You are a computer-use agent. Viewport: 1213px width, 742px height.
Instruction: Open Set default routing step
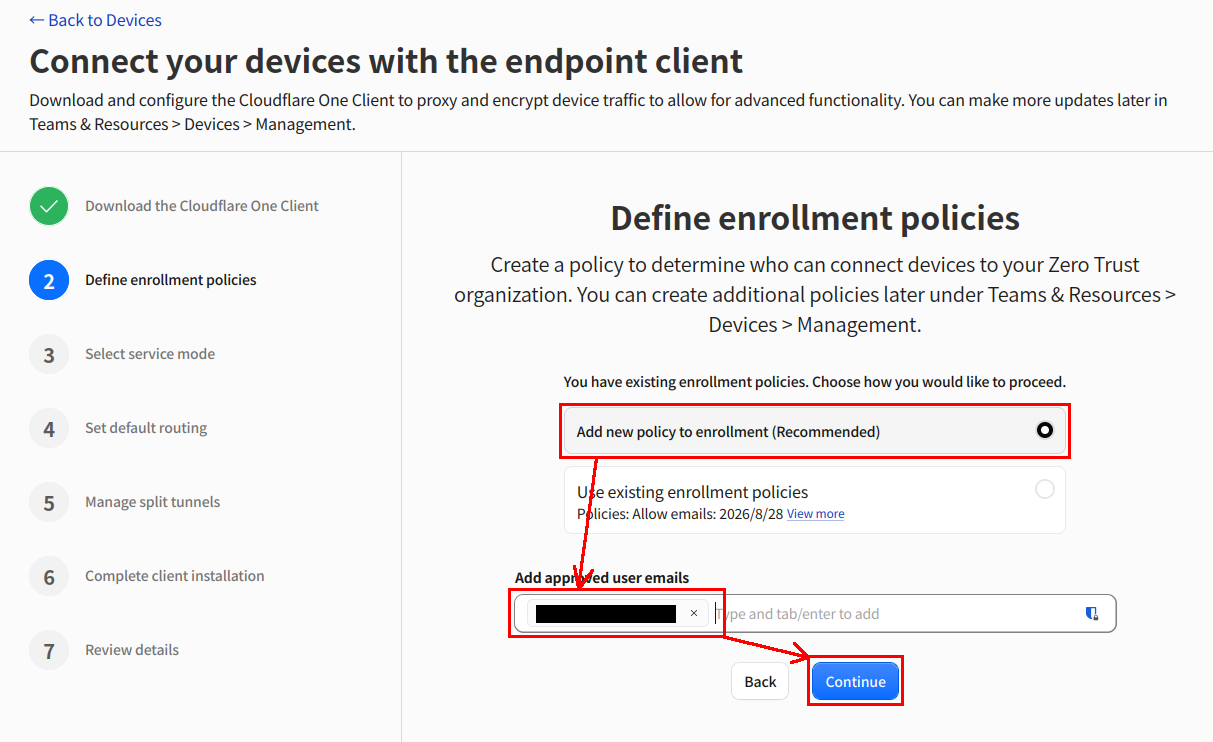146,428
